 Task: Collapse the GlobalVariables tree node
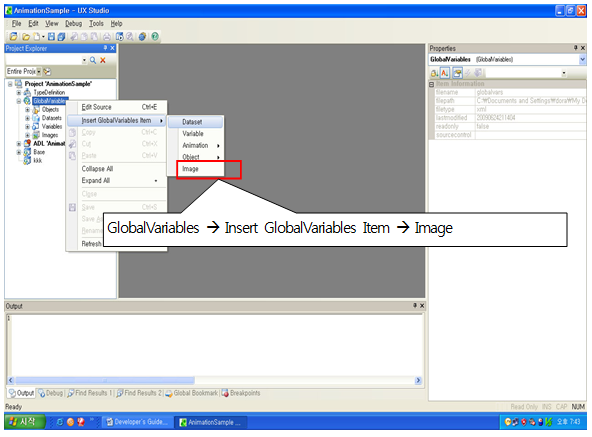tap(18, 101)
